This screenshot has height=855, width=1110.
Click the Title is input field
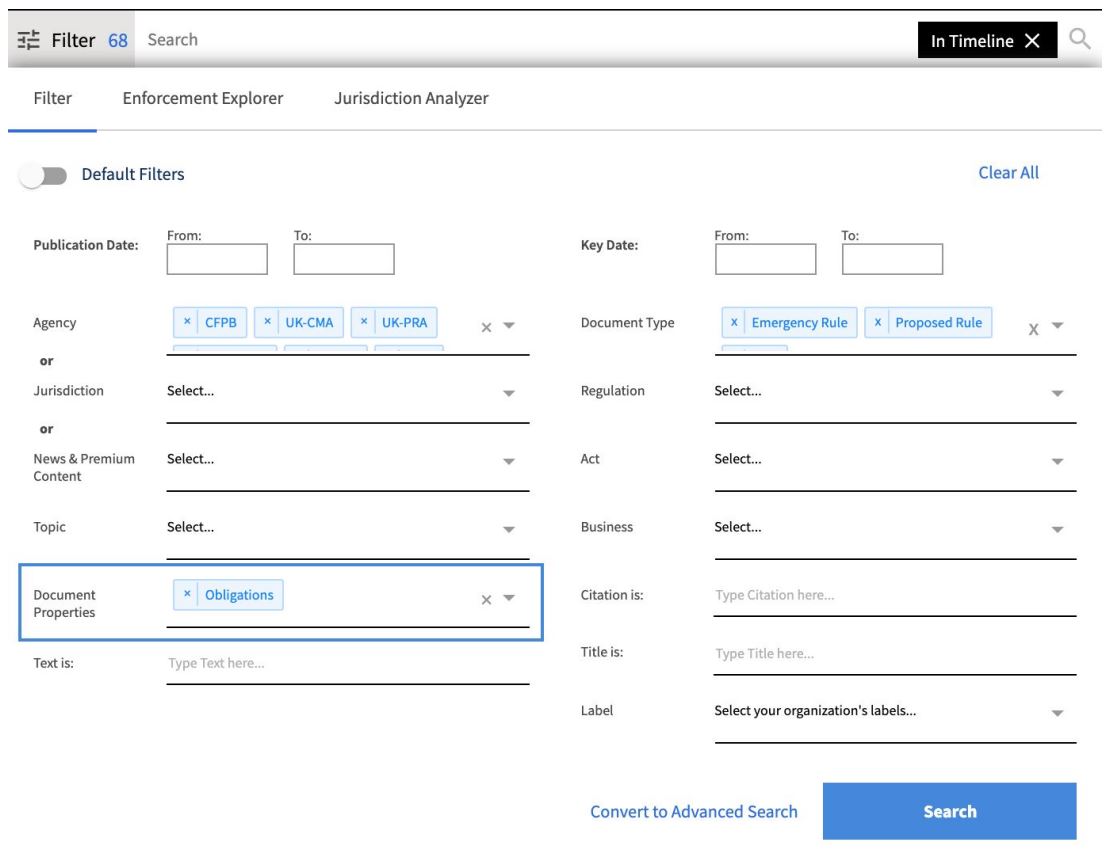(x=895, y=654)
